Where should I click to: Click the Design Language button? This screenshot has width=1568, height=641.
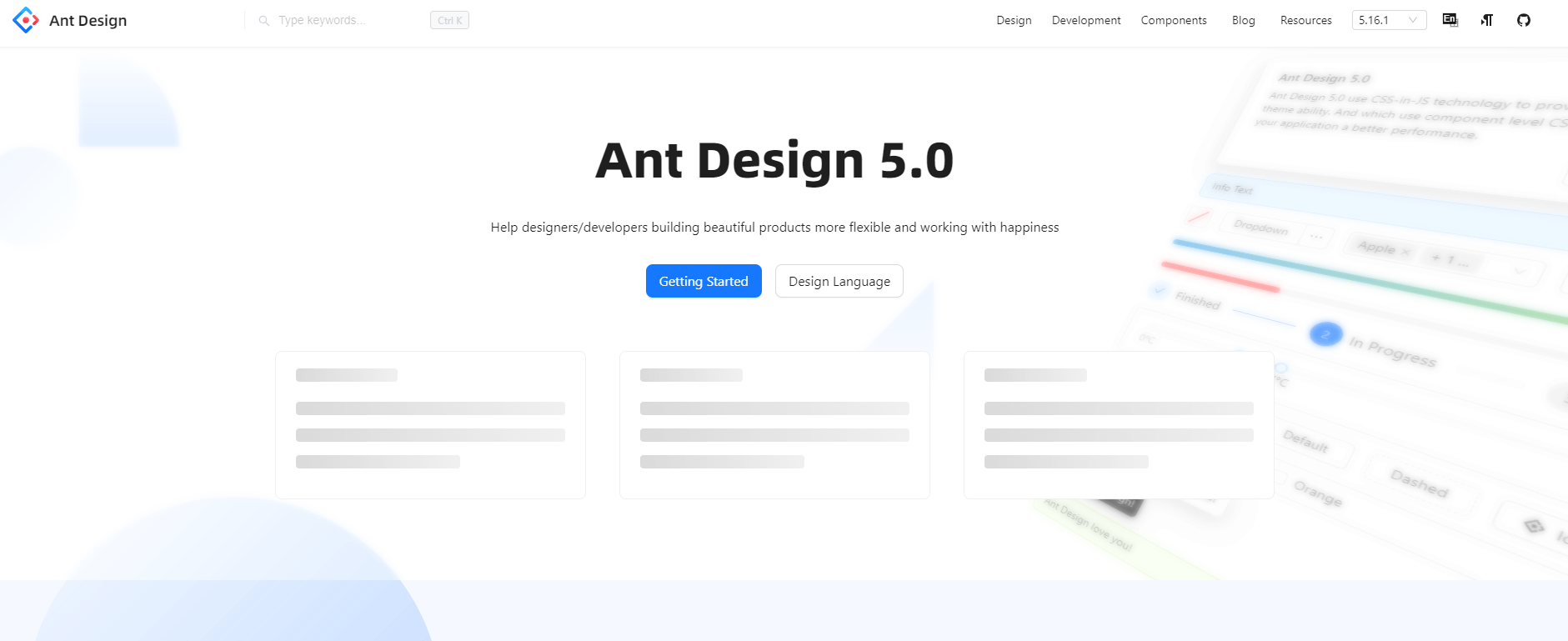[x=839, y=281]
